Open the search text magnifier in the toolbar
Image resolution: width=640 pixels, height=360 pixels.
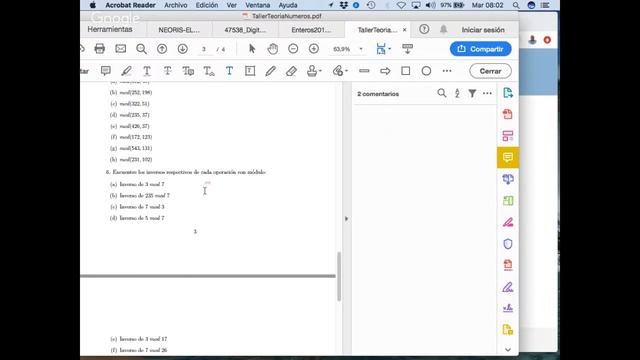[141, 49]
